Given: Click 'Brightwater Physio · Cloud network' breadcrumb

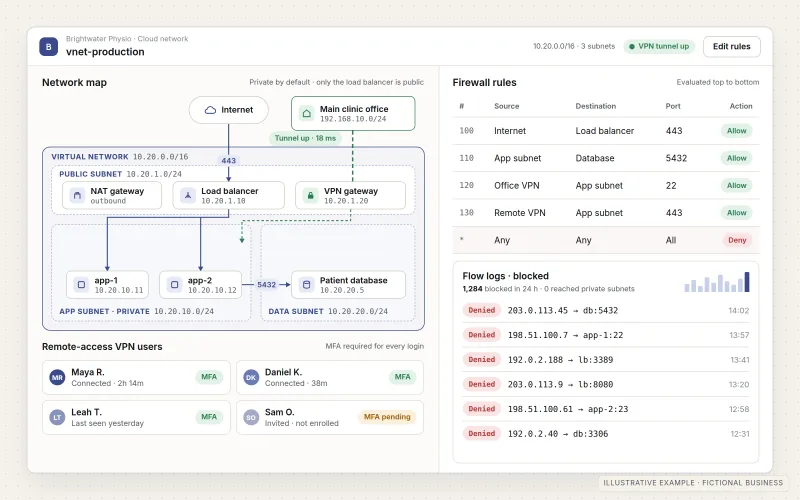Looking at the screenshot, I should click(127, 39).
